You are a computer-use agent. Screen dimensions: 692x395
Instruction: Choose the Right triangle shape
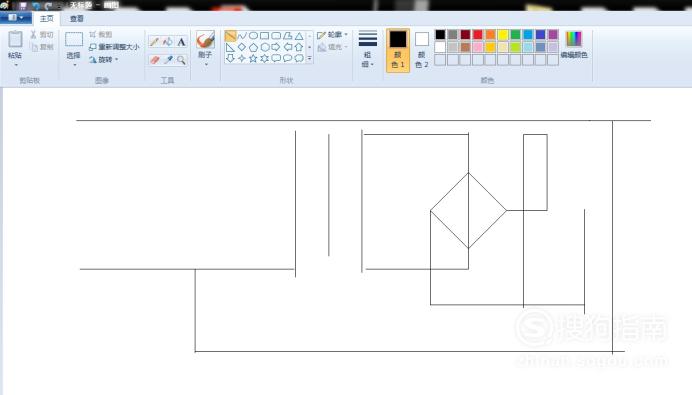(230, 47)
